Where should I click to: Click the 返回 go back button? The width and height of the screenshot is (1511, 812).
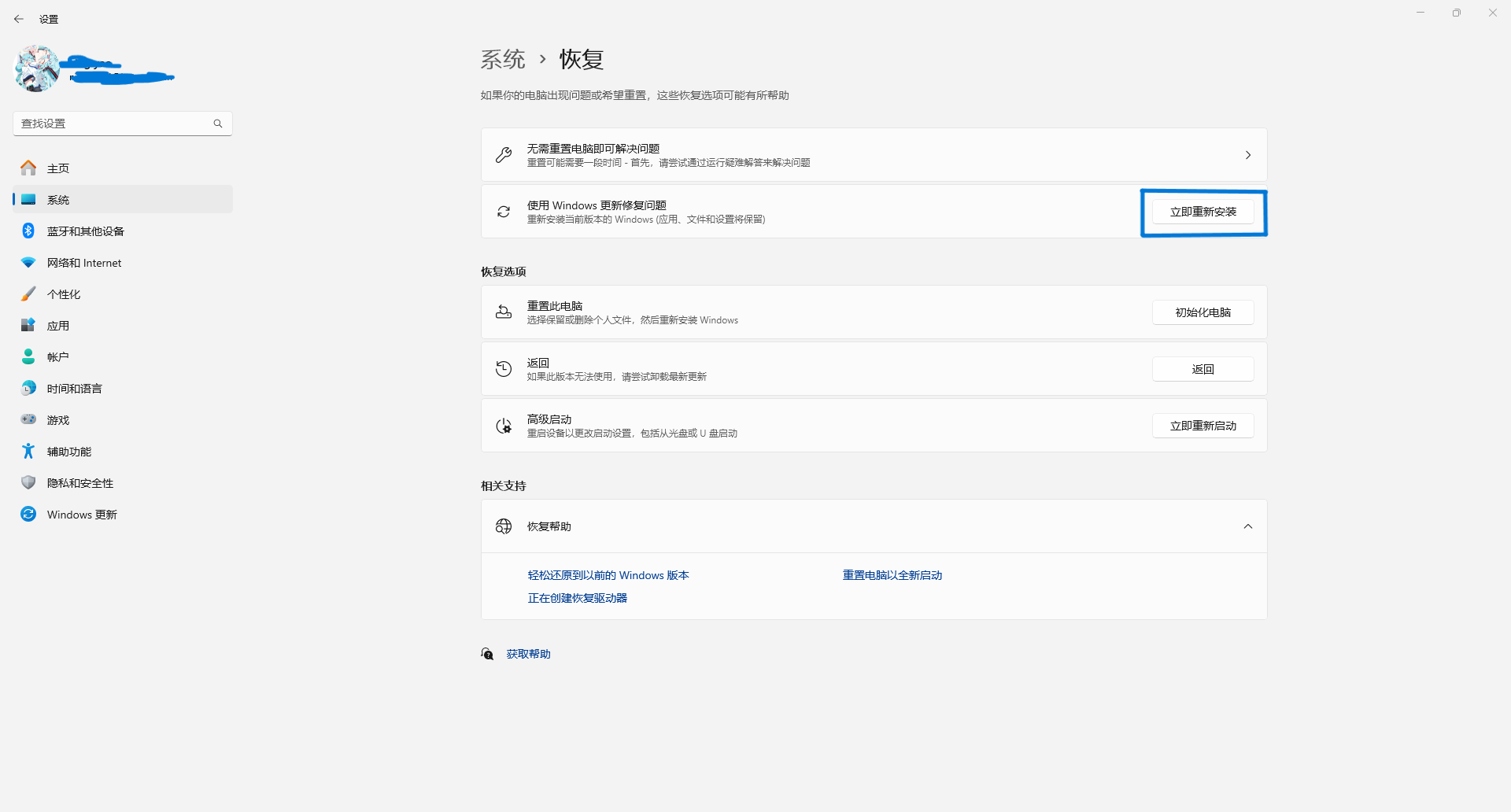click(1203, 369)
